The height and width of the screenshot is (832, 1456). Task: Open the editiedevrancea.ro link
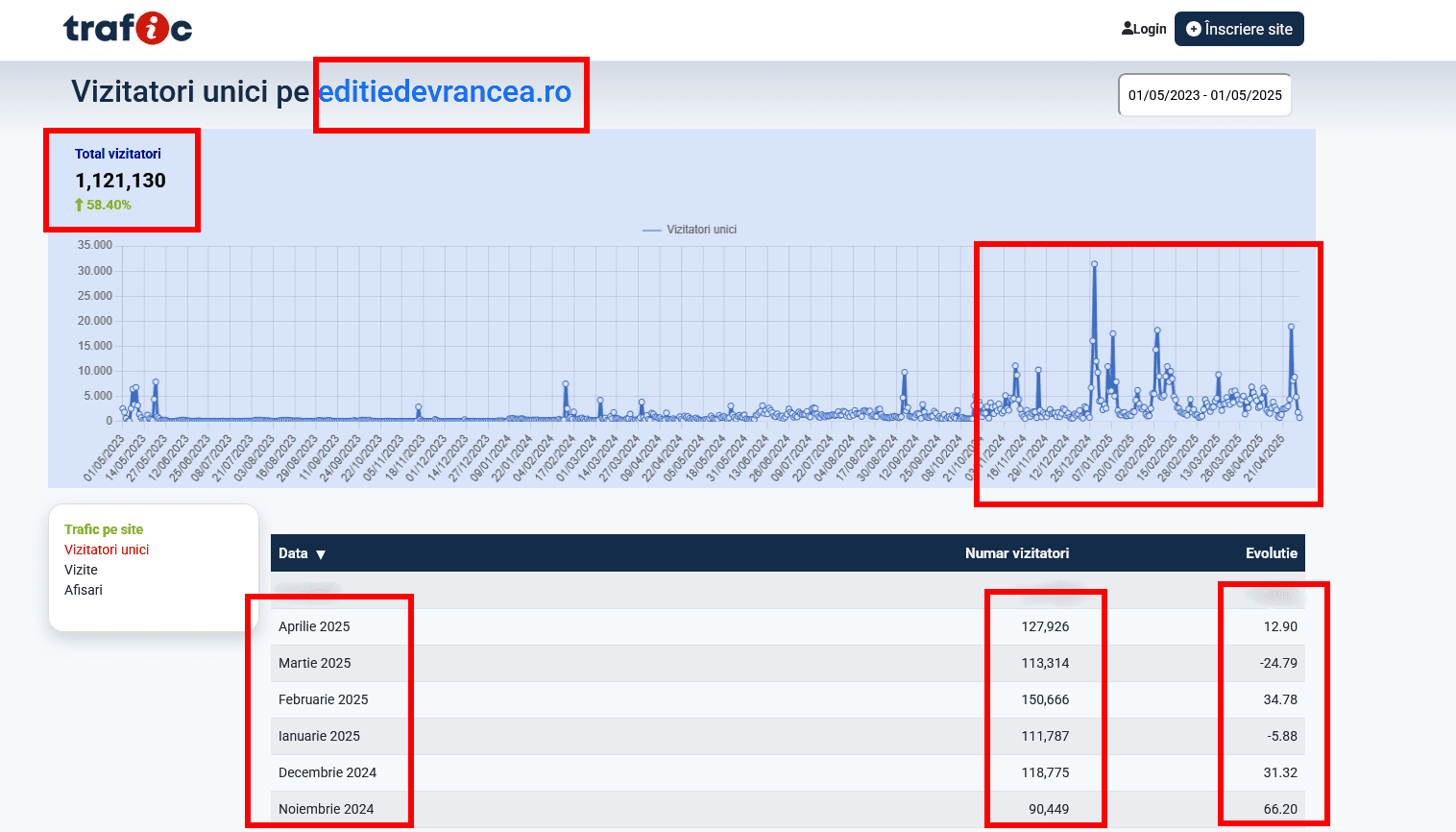(445, 91)
